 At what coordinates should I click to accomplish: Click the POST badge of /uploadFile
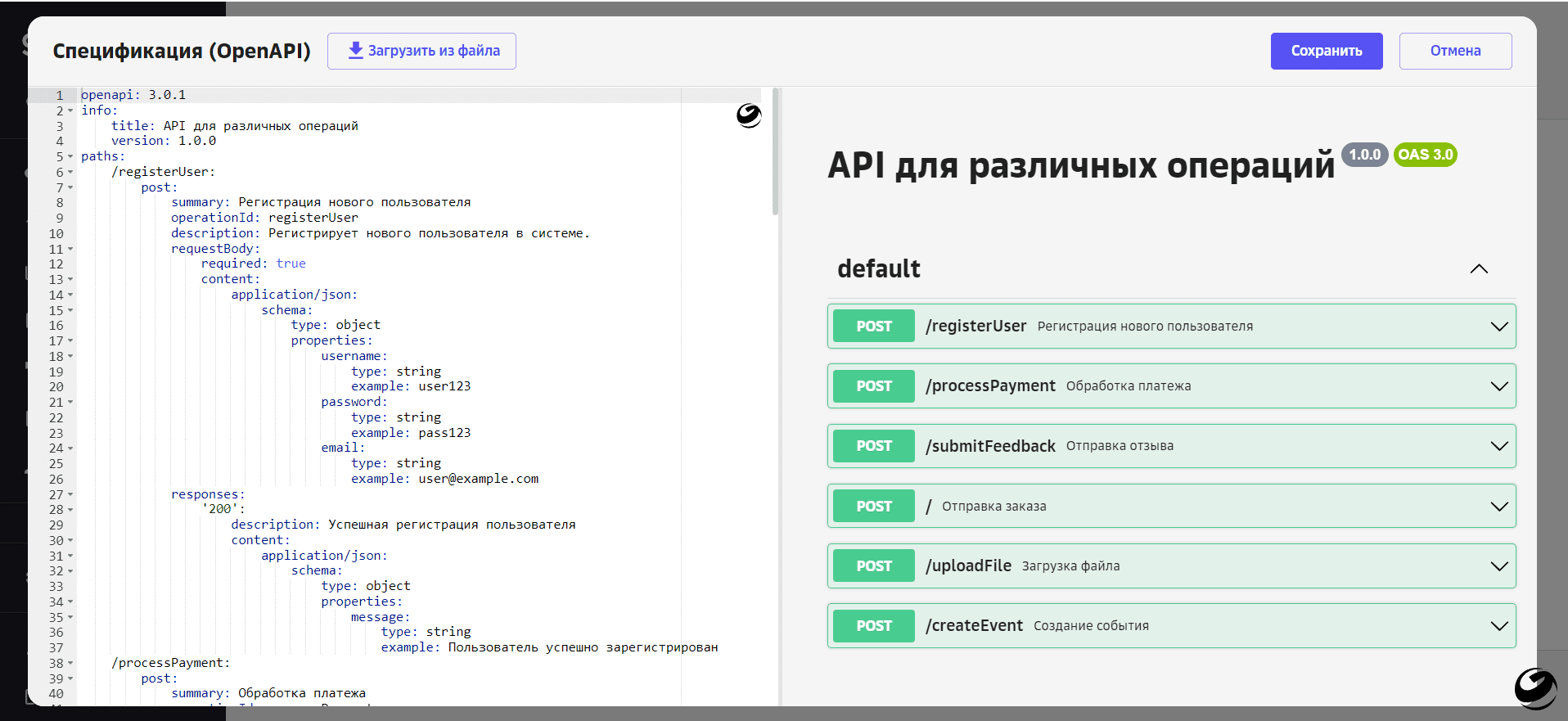point(874,566)
